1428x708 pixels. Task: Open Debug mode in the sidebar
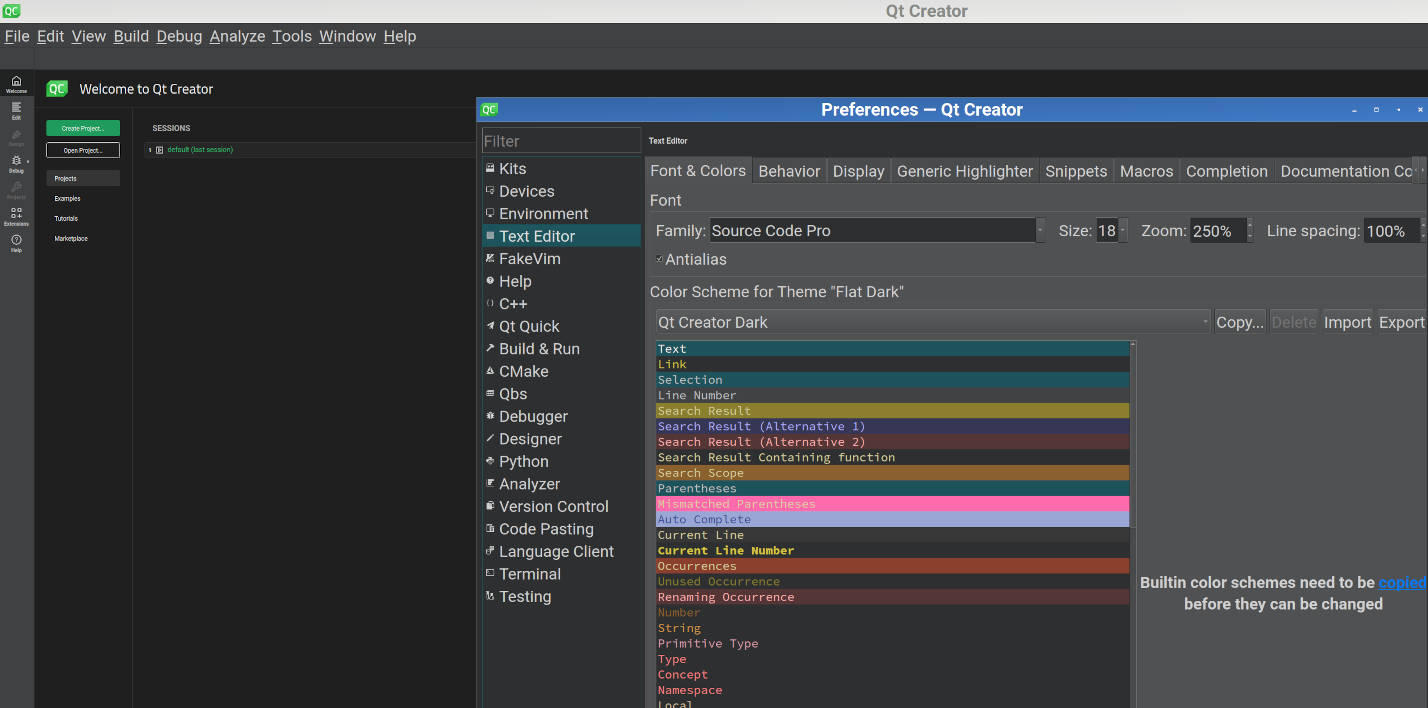coord(16,164)
